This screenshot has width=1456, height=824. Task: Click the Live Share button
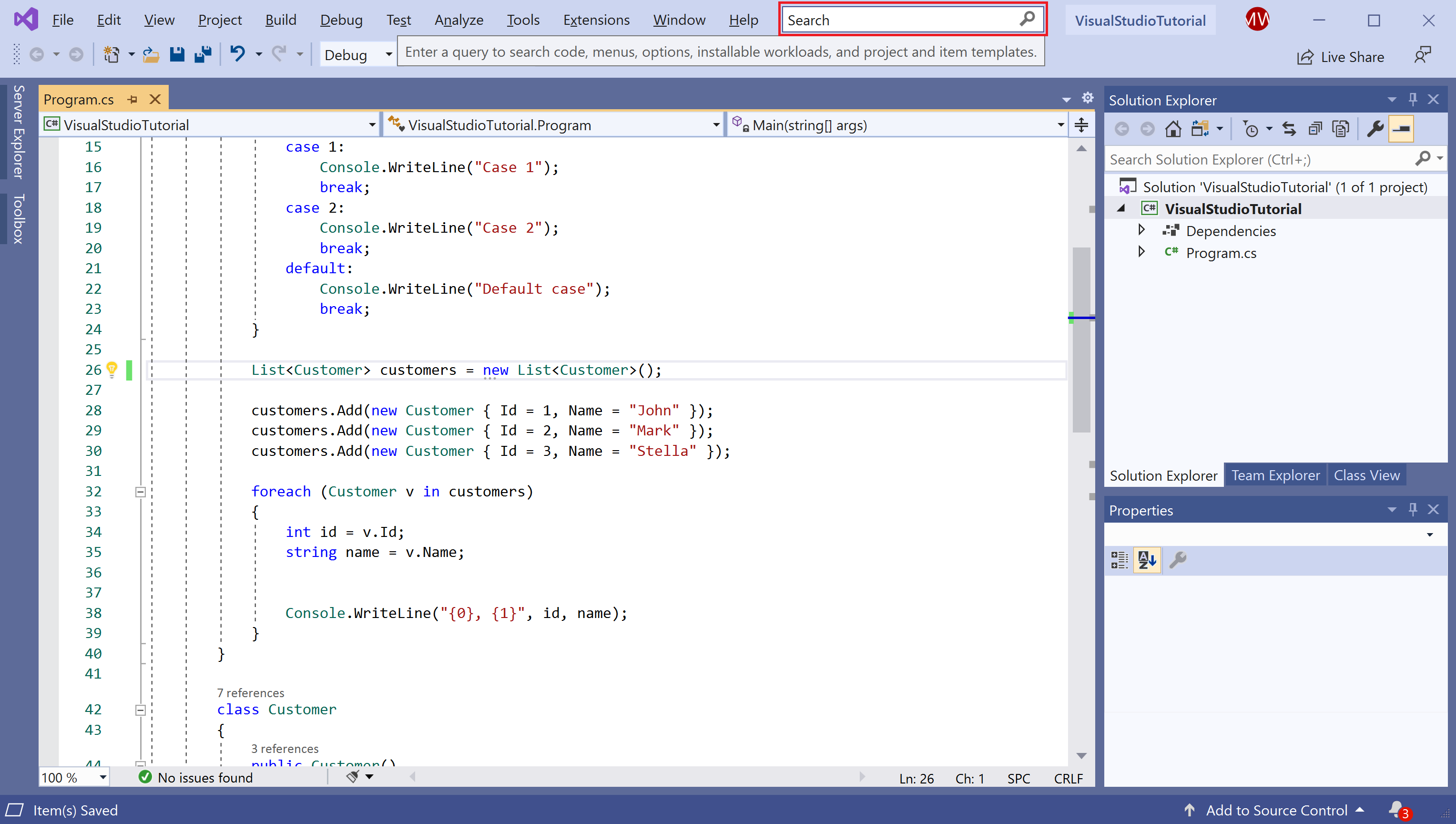tap(1341, 57)
